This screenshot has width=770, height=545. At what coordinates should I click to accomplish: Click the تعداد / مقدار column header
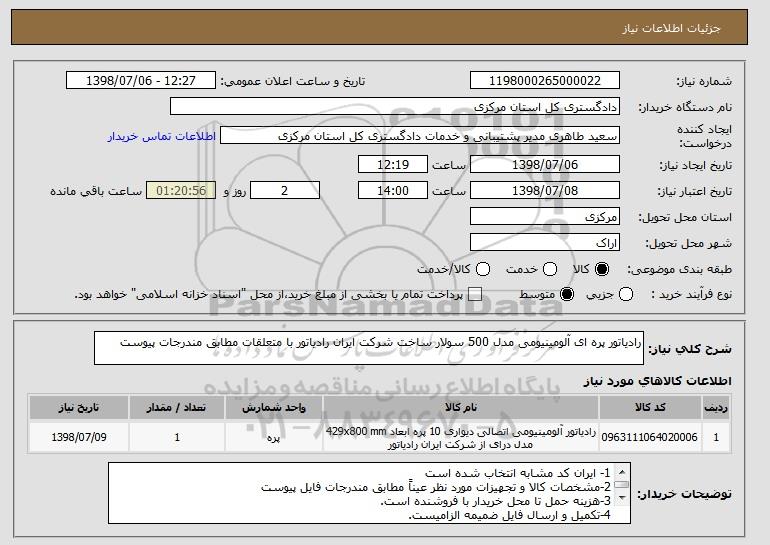pyautogui.click(x=177, y=408)
